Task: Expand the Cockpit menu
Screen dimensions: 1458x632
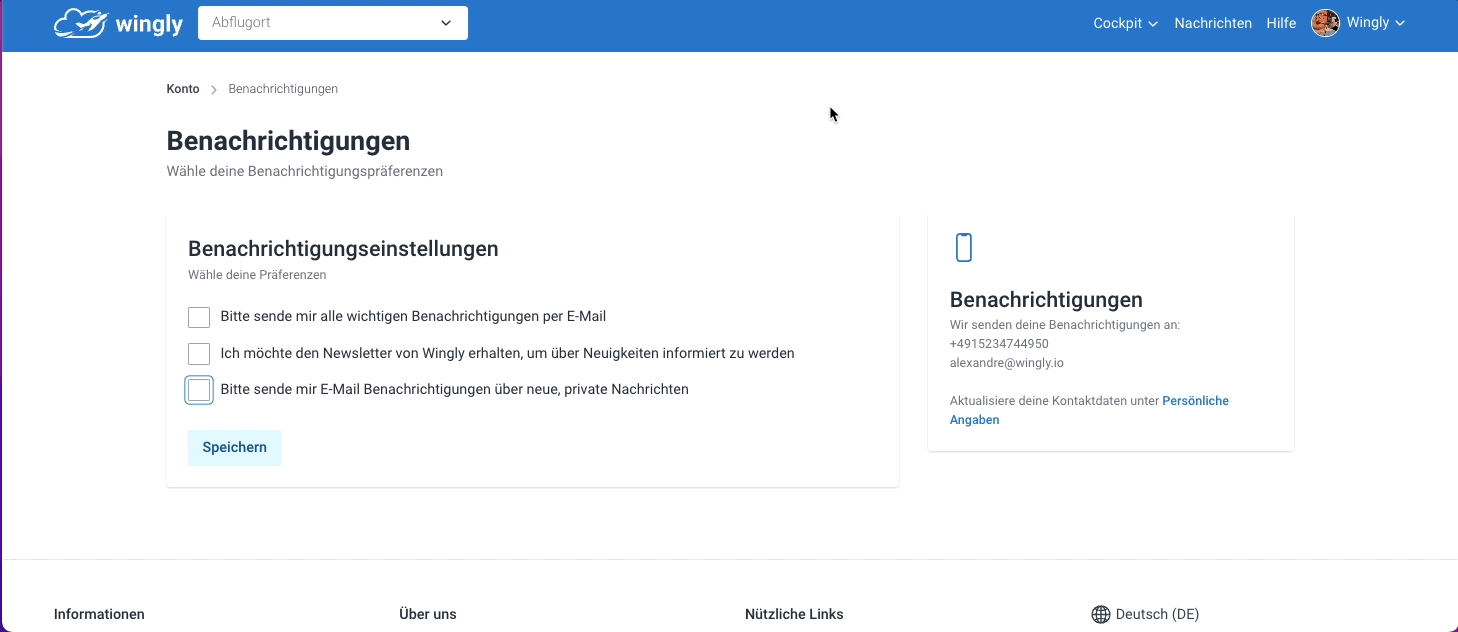Action: tap(1125, 23)
